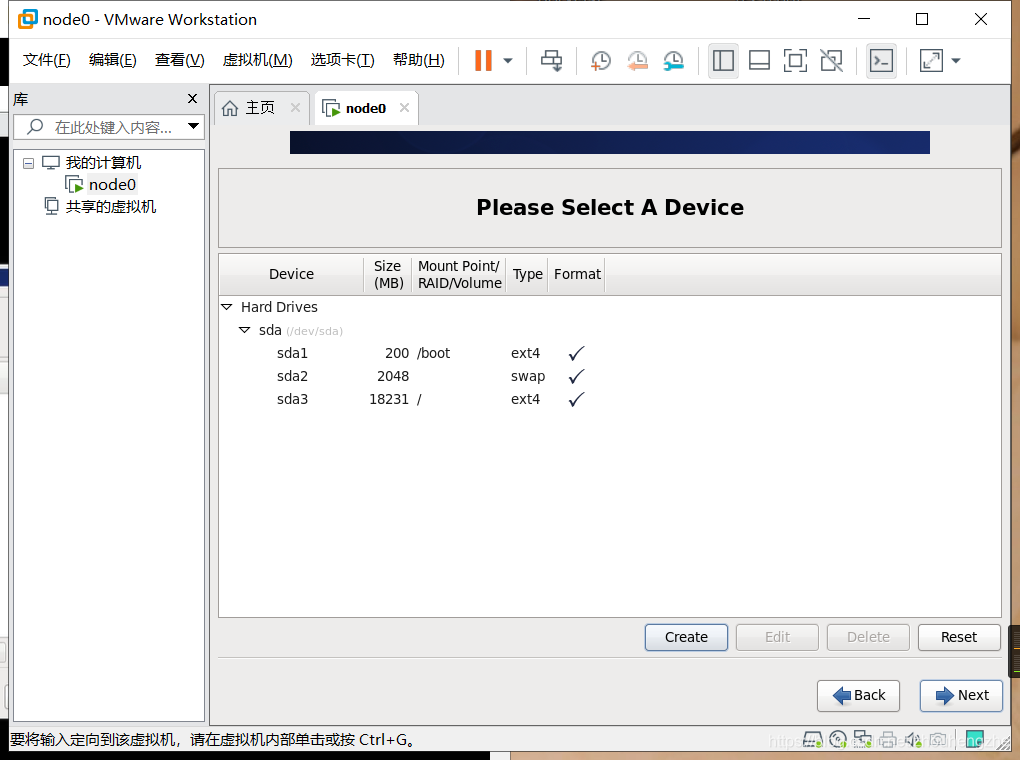Click the Create button
The width and height of the screenshot is (1020, 760).
point(686,637)
